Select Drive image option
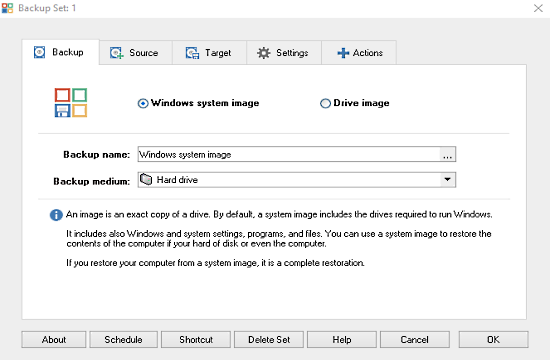 (x=355, y=103)
